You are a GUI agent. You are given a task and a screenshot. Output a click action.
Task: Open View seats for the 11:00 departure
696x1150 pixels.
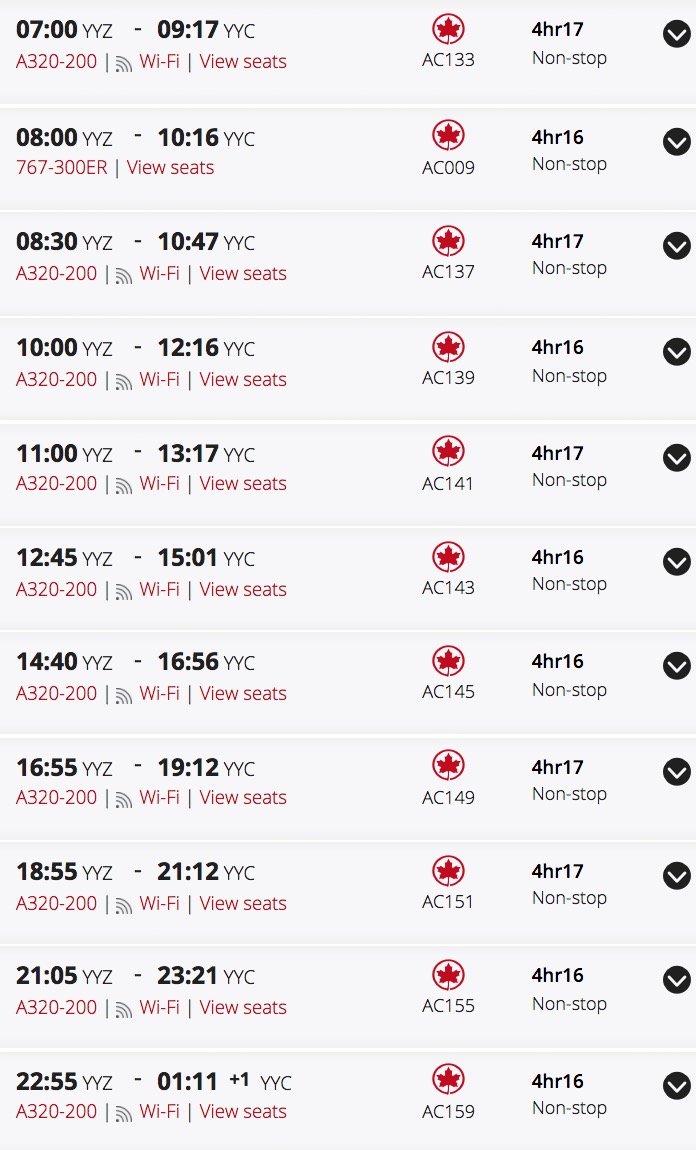point(243,484)
